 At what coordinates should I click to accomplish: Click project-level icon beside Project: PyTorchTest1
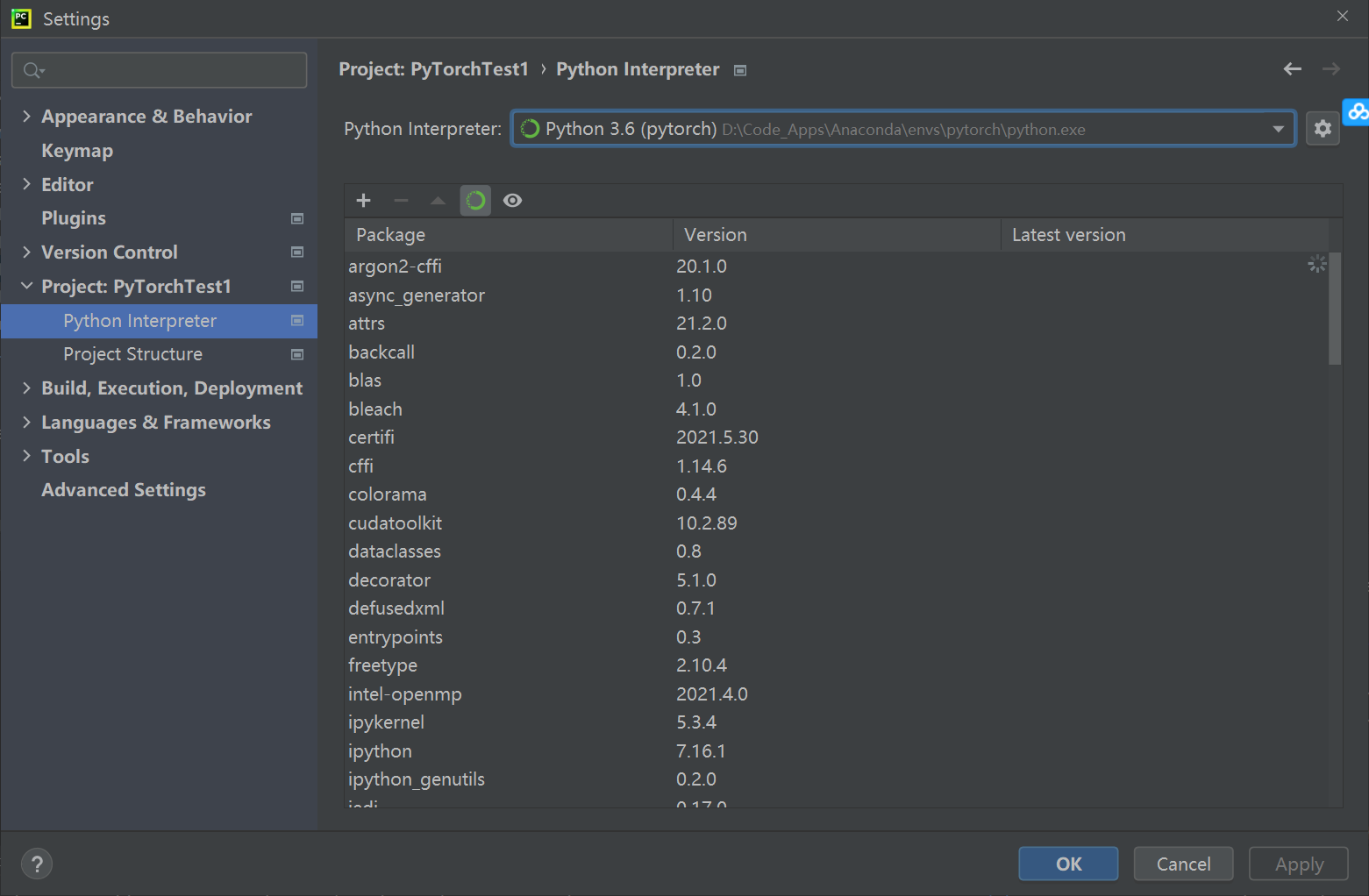pos(297,287)
